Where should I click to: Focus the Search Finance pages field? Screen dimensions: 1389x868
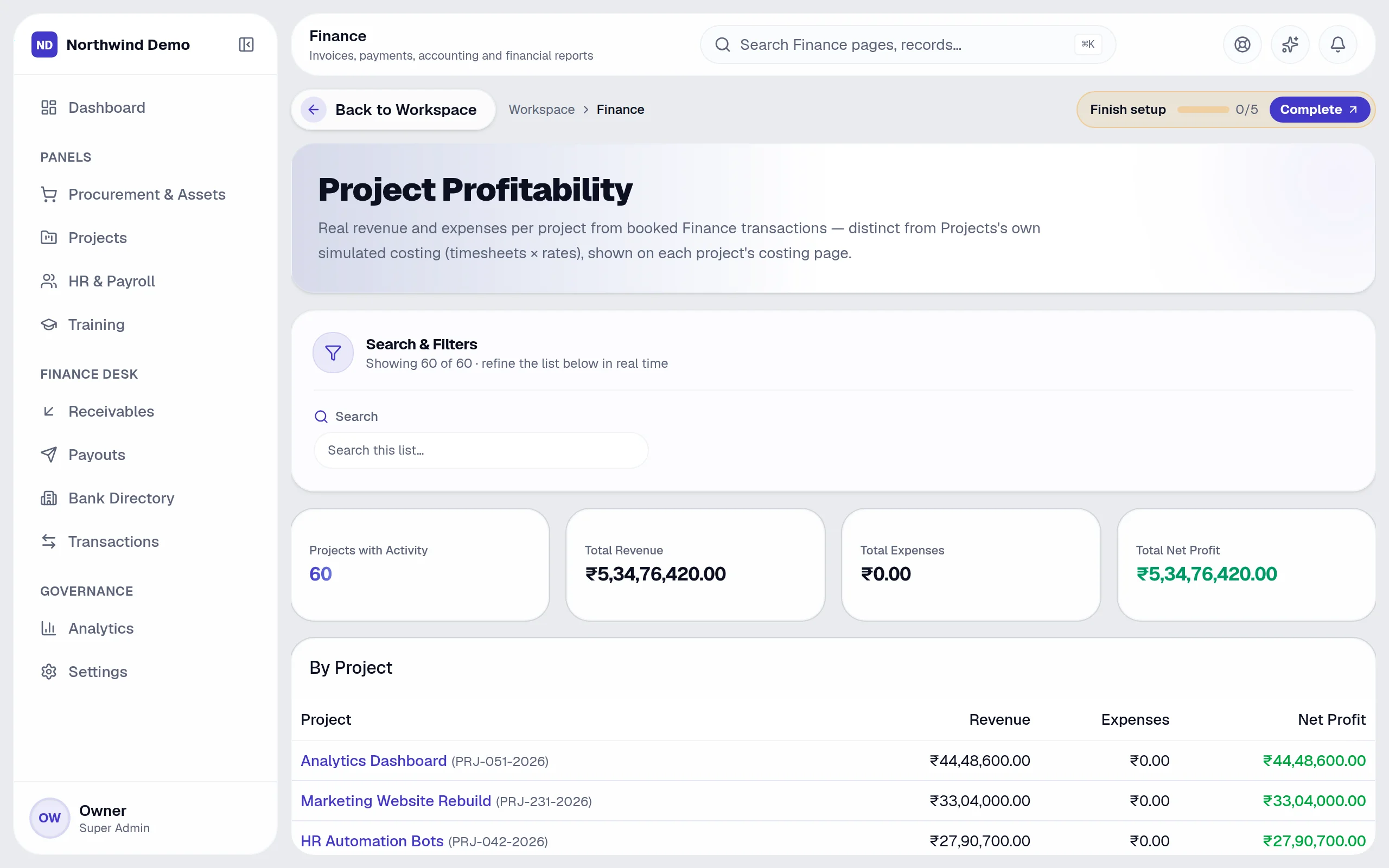pyautogui.click(x=907, y=45)
